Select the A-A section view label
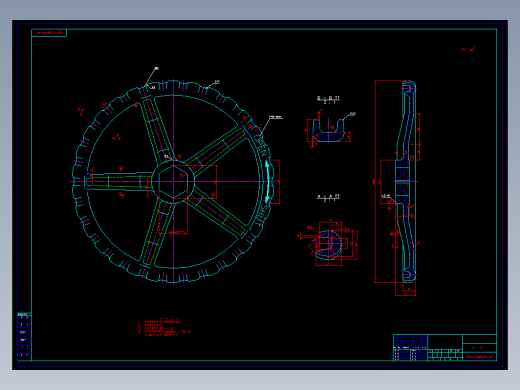This screenshot has height=390, width=520. pyautogui.click(x=328, y=198)
